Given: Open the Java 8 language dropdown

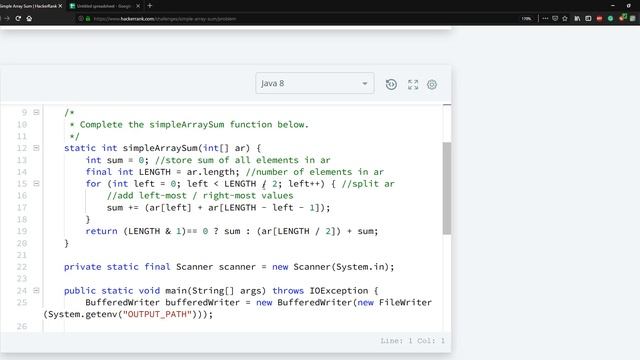Looking at the screenshot, I should point(315,83).
